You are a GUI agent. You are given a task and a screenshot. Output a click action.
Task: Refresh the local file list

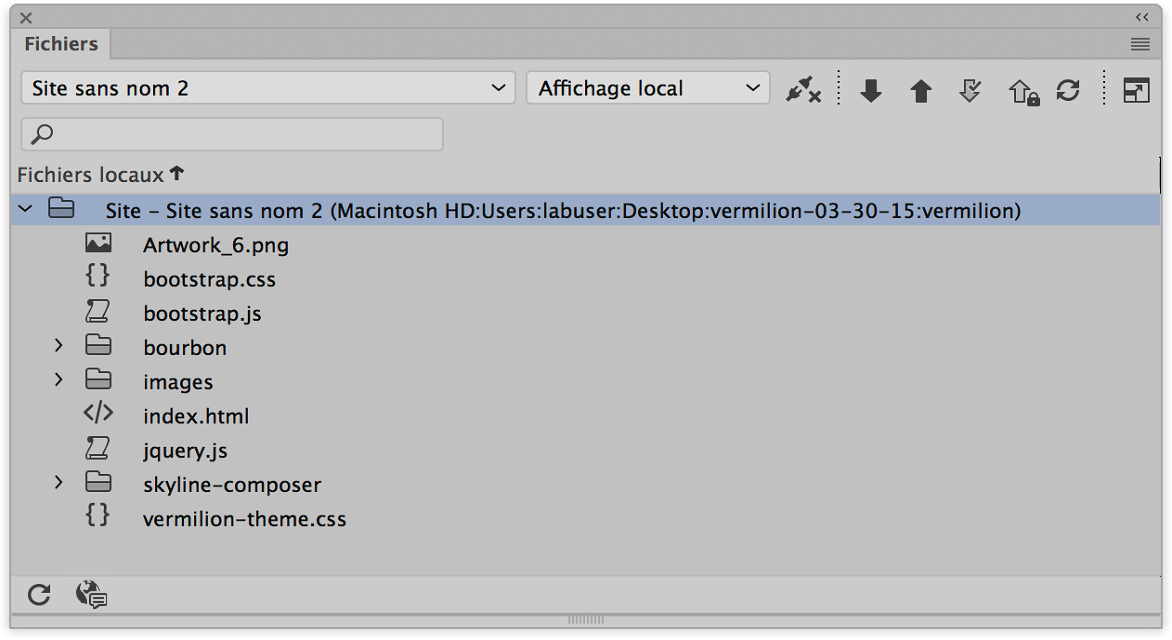tap(38, 594)
